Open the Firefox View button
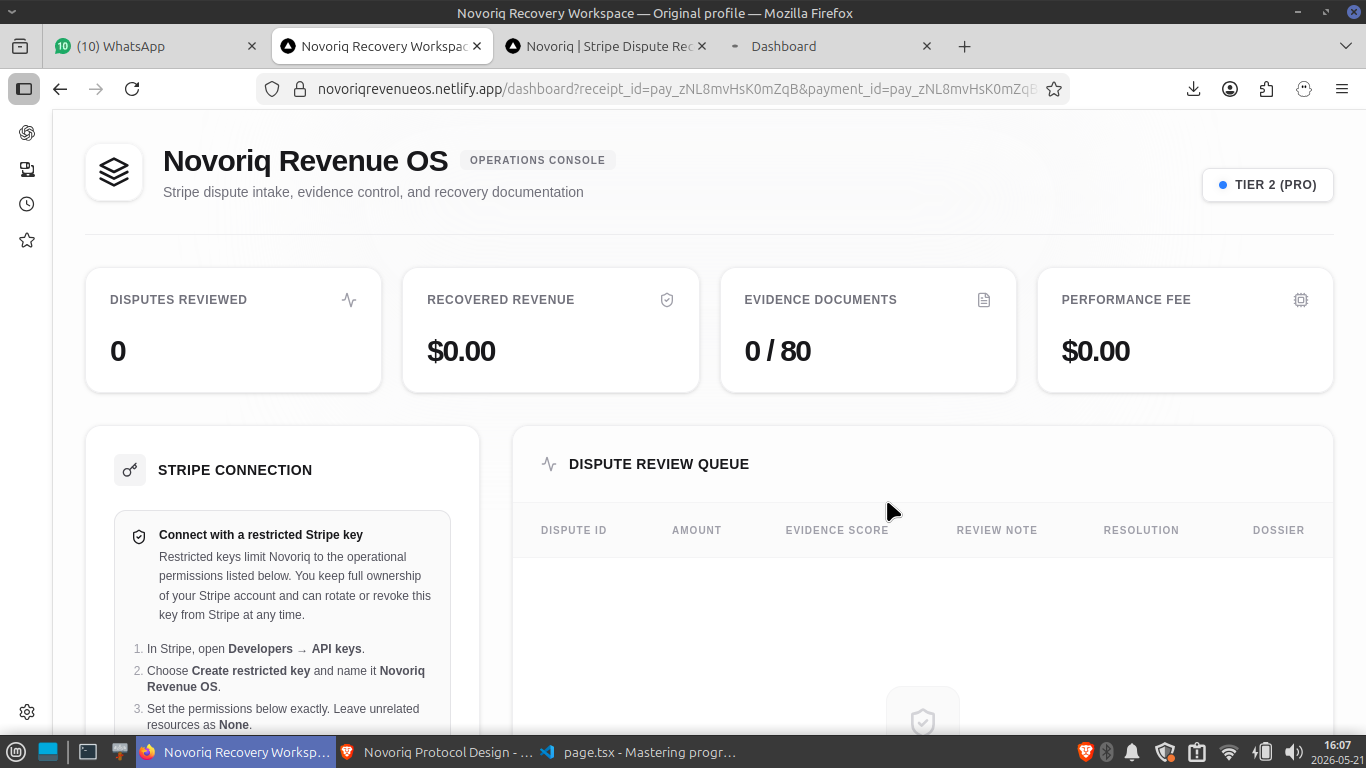 point(20,46)
